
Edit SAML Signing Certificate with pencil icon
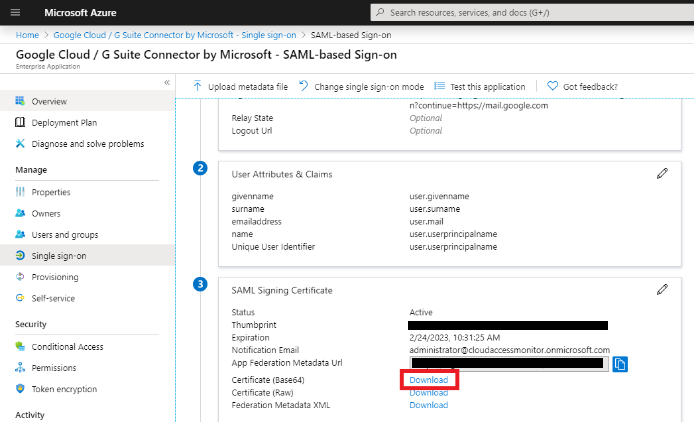tap(662, 289)
